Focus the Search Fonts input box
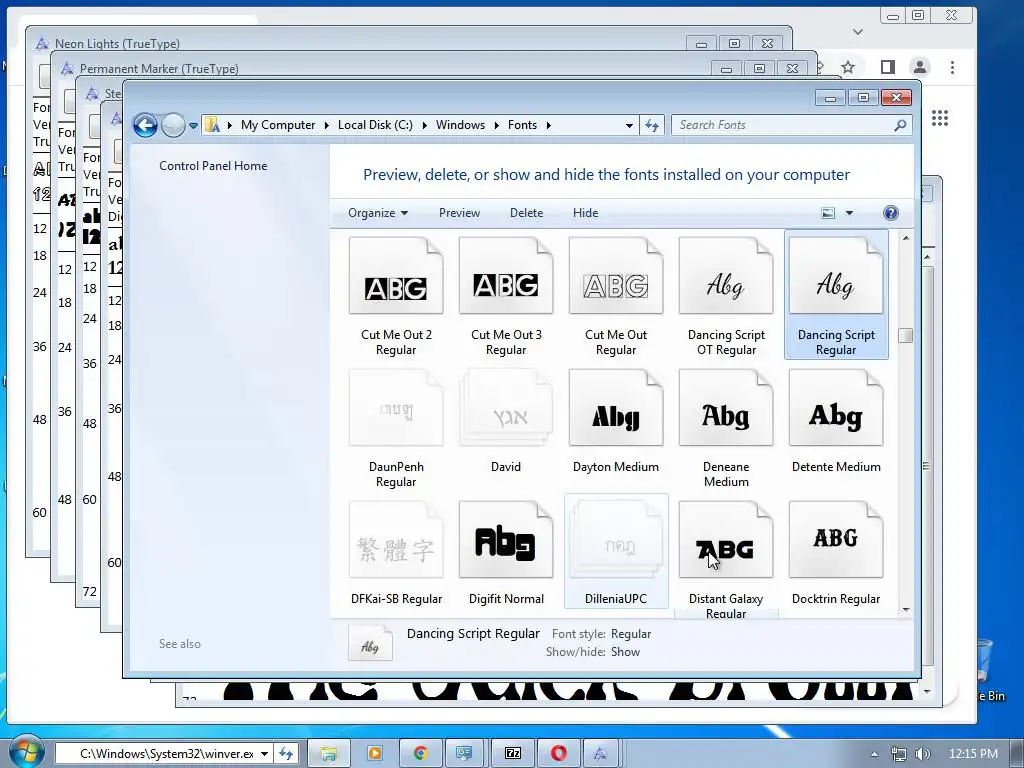Viewport: 1024px width, 768px height. [x=784, y=125]
